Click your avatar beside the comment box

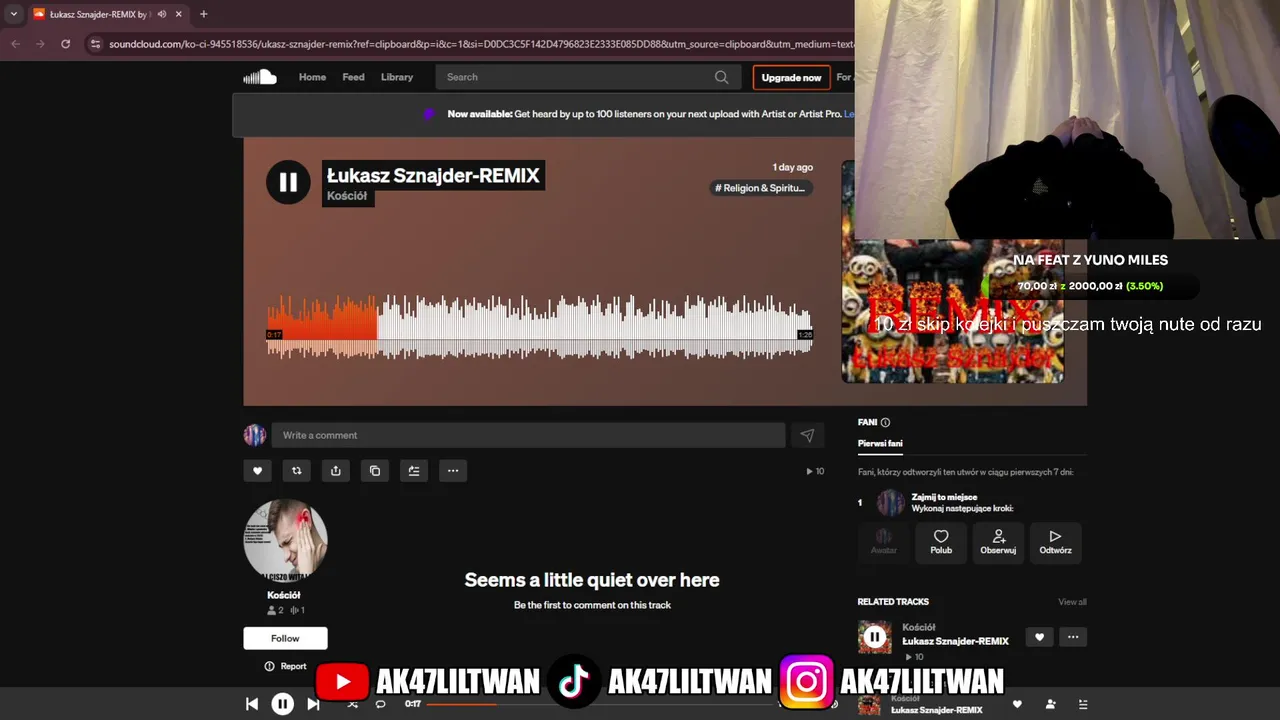coord(255,435)
